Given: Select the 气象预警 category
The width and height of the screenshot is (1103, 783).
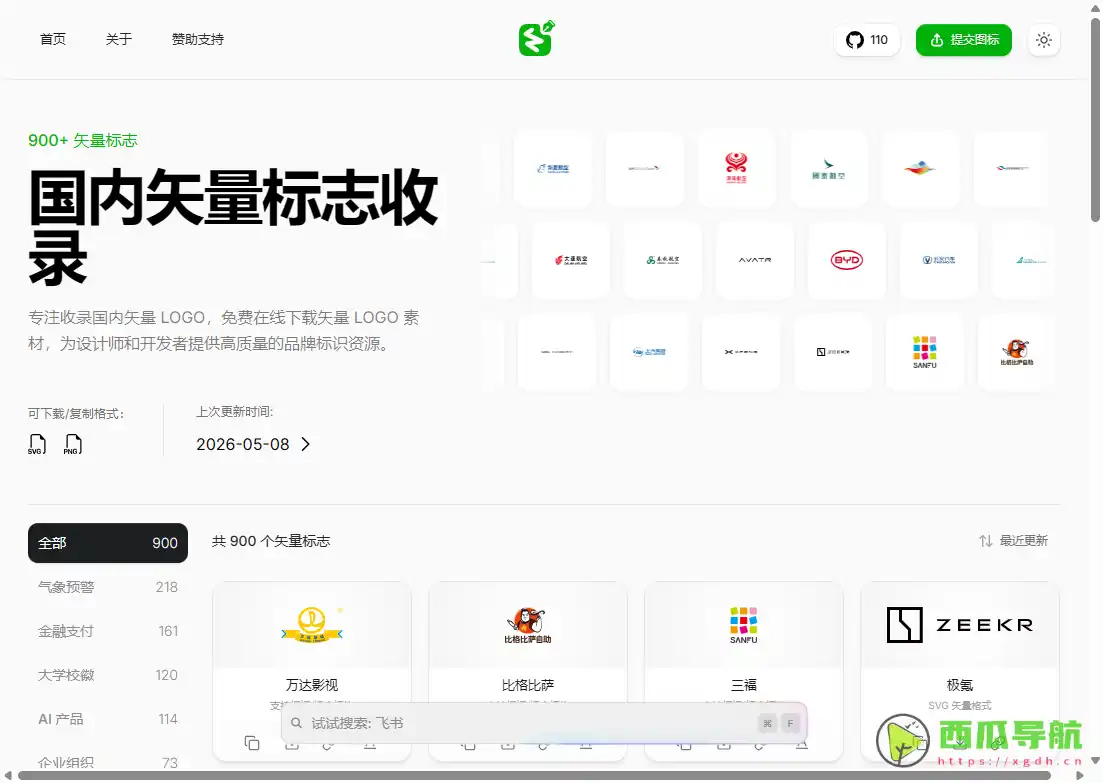Looking at the screenshot, I should [108, 587].
